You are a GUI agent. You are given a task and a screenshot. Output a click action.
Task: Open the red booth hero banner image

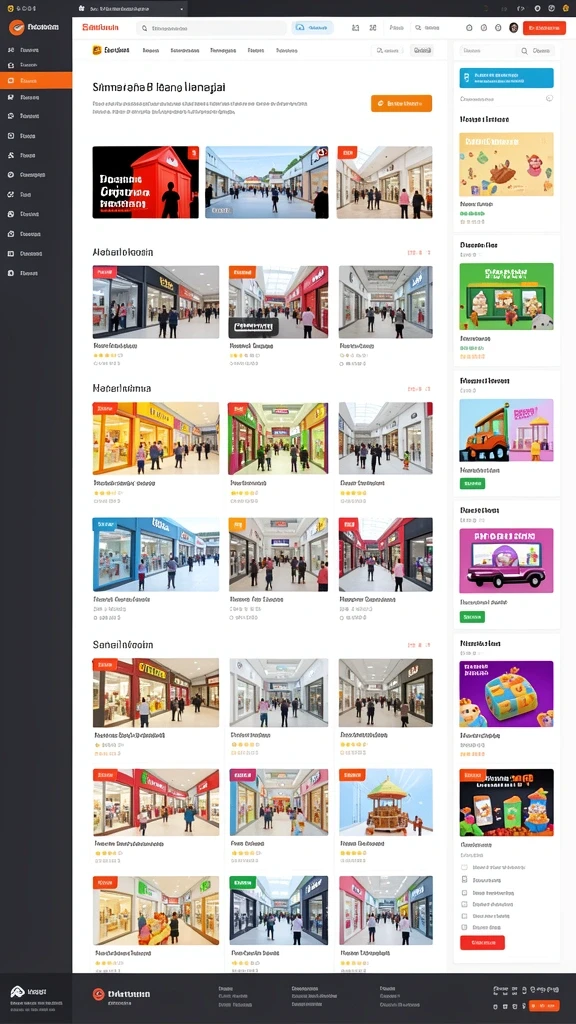click(146, 182)
